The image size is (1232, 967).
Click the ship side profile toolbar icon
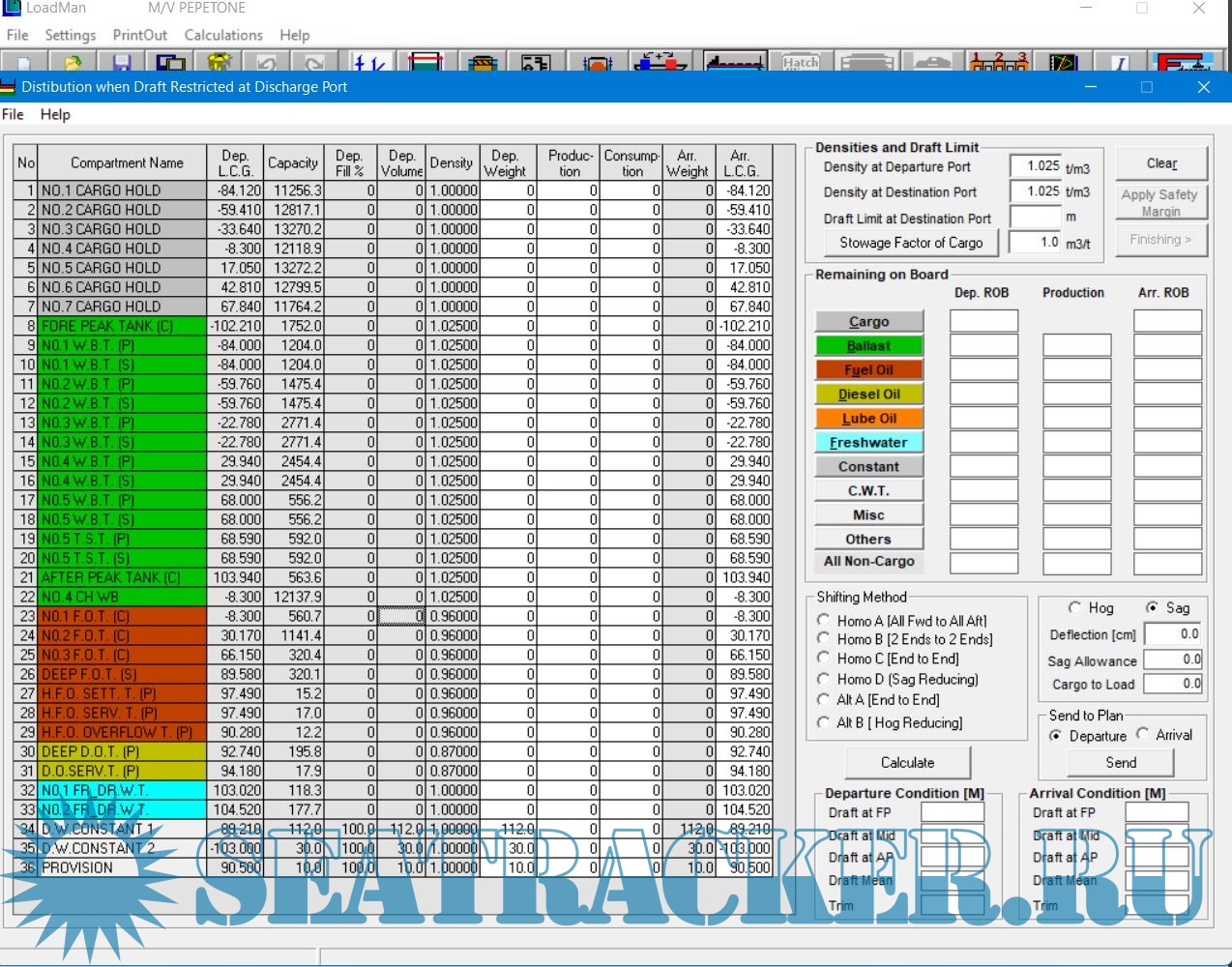[x=735, y=64]
